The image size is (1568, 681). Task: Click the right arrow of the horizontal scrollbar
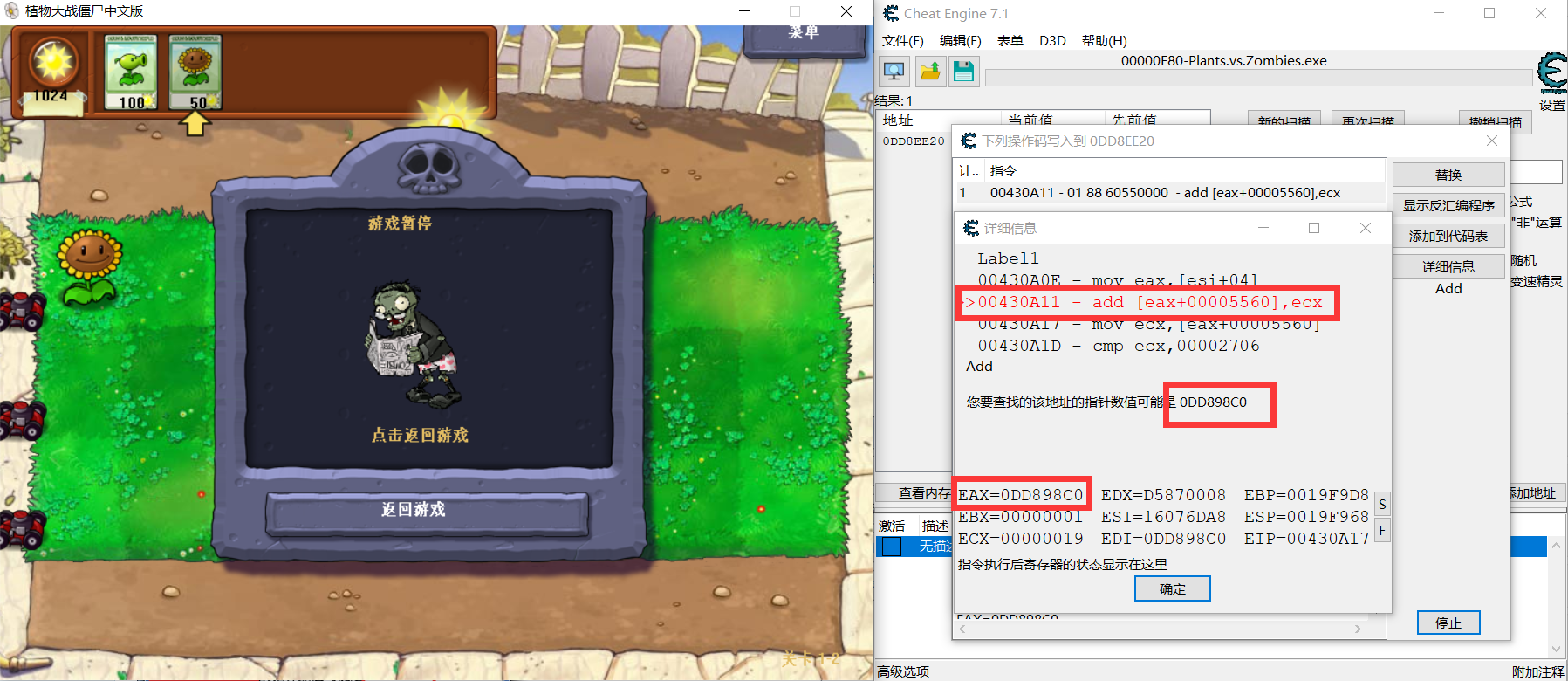pos(1358,629)
